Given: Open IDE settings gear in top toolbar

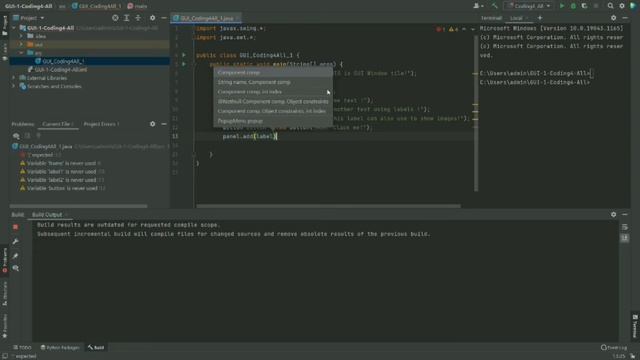Looking at the screenshot, I should (622, 6).
